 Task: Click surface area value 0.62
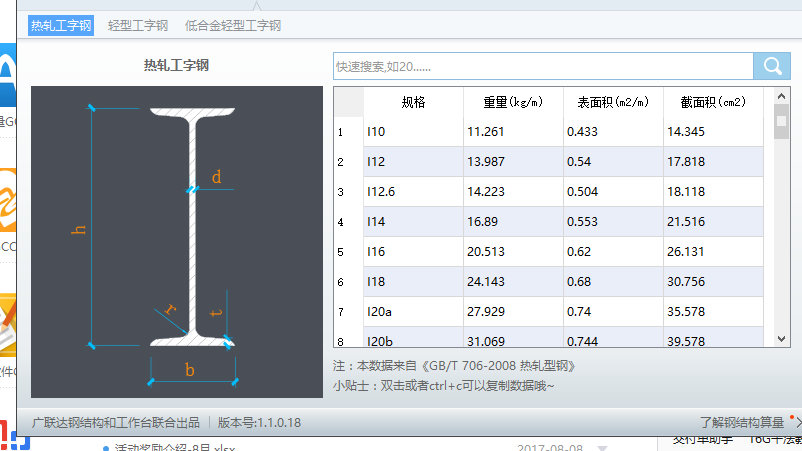point(613,252)
